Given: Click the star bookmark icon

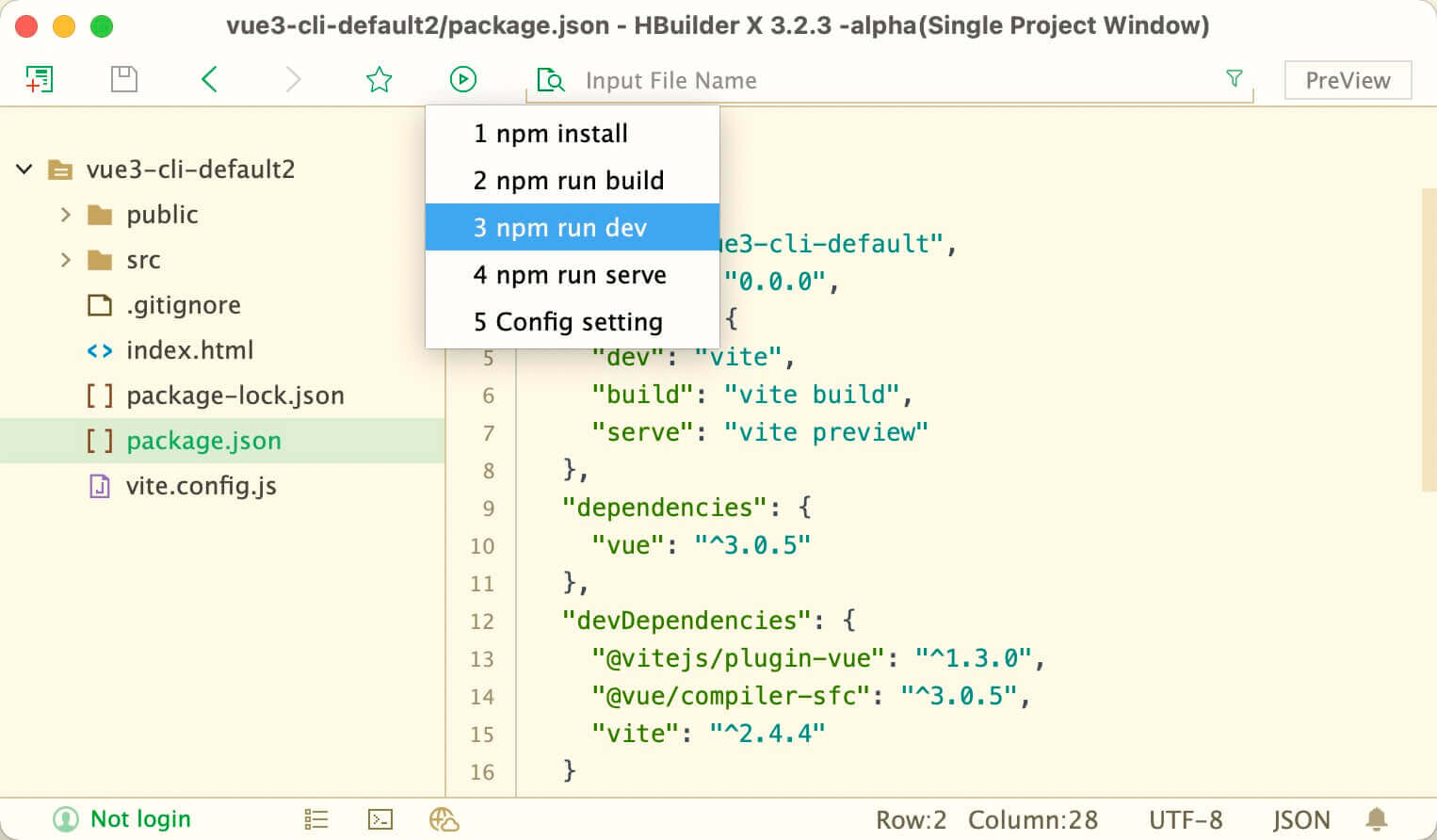Looking at the screenshot, I should [x=379, y=79].
